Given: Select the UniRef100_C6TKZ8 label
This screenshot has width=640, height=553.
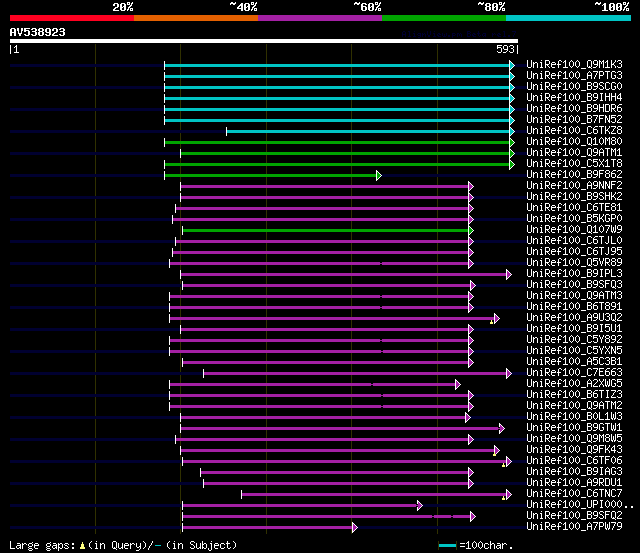Looking at the screenshot, I should coord(574,131).
